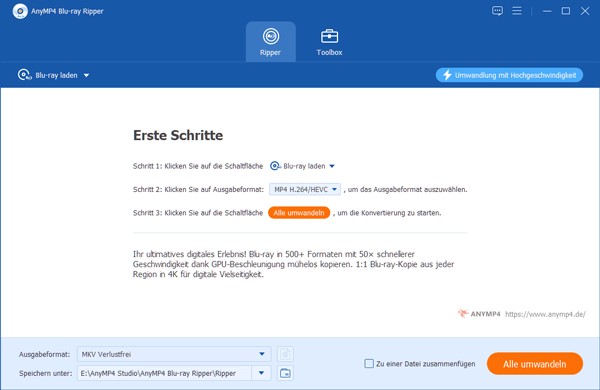Open the feedback chat icon
The image size is (600, 390).
point(497,11)
